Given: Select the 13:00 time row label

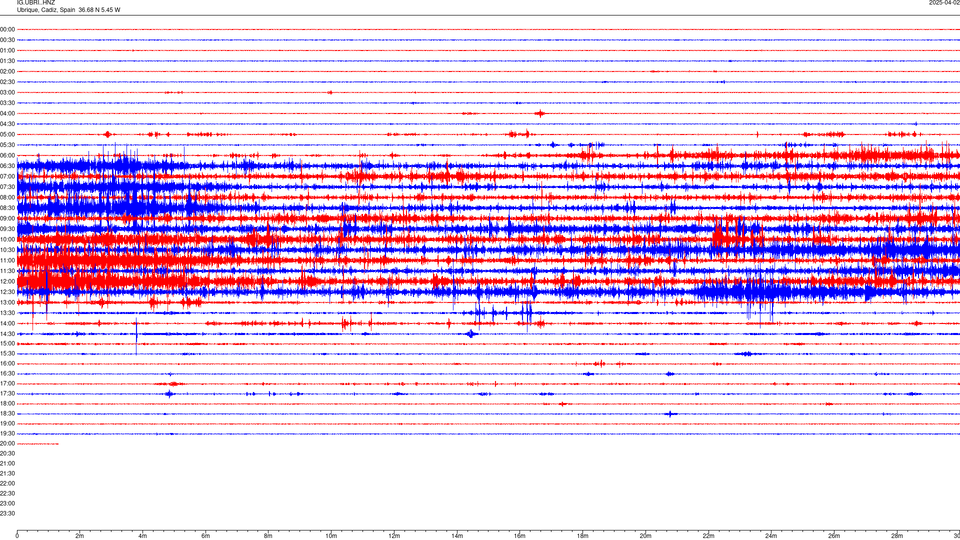Looking at the screenshot, I should pyautogui.click(x=7, y=302).
